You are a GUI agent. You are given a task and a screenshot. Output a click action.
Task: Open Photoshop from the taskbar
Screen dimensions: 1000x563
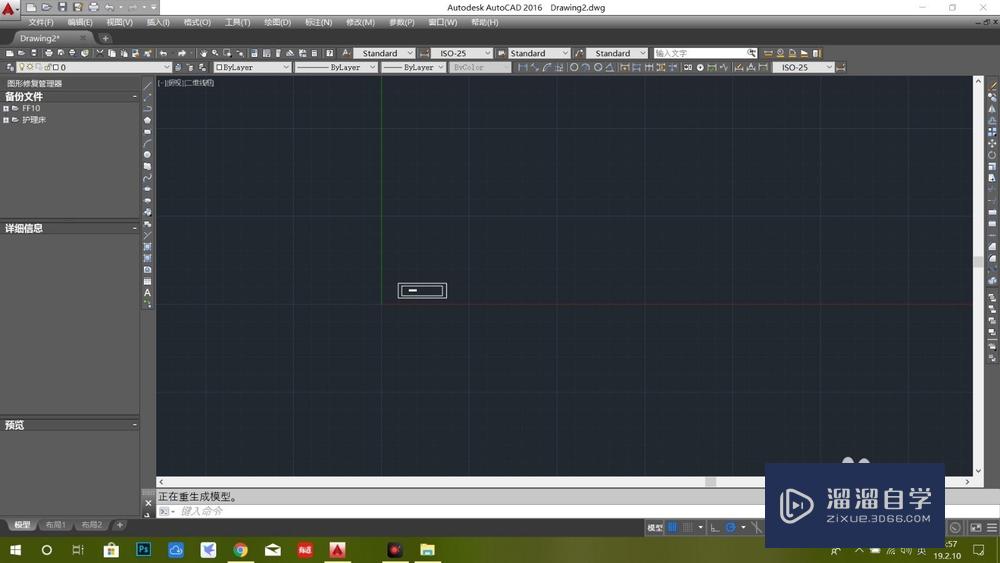point(143,549)
